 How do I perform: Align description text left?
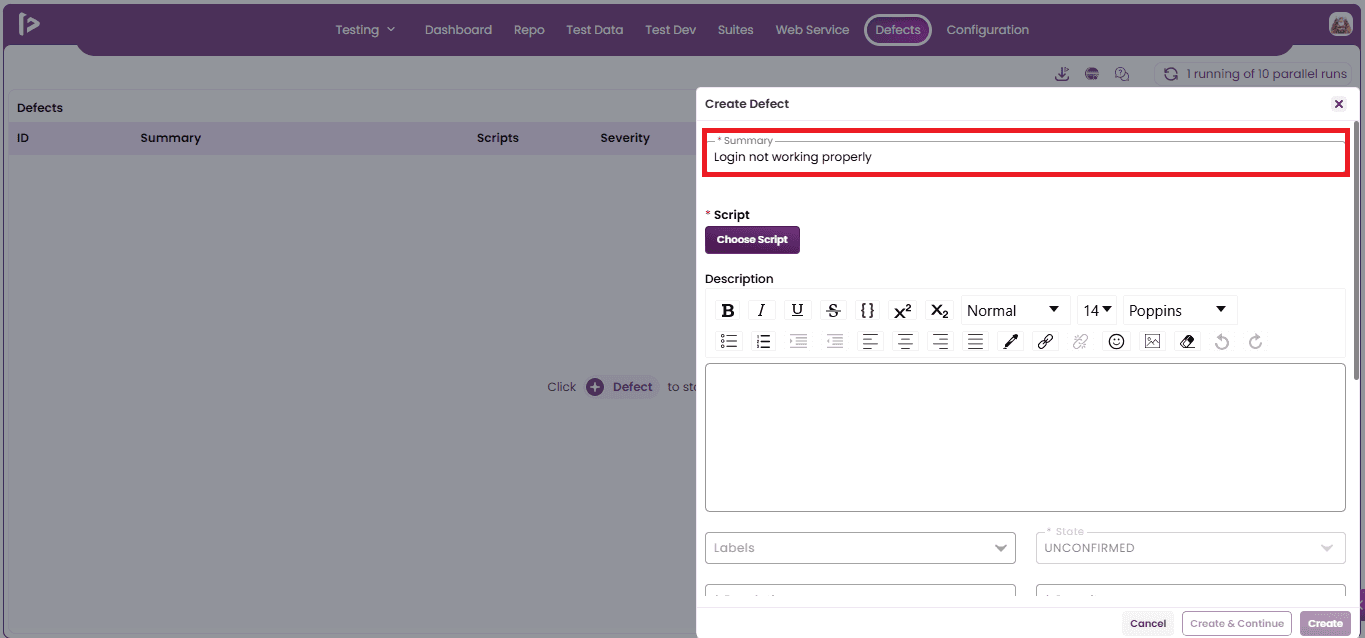870,342
